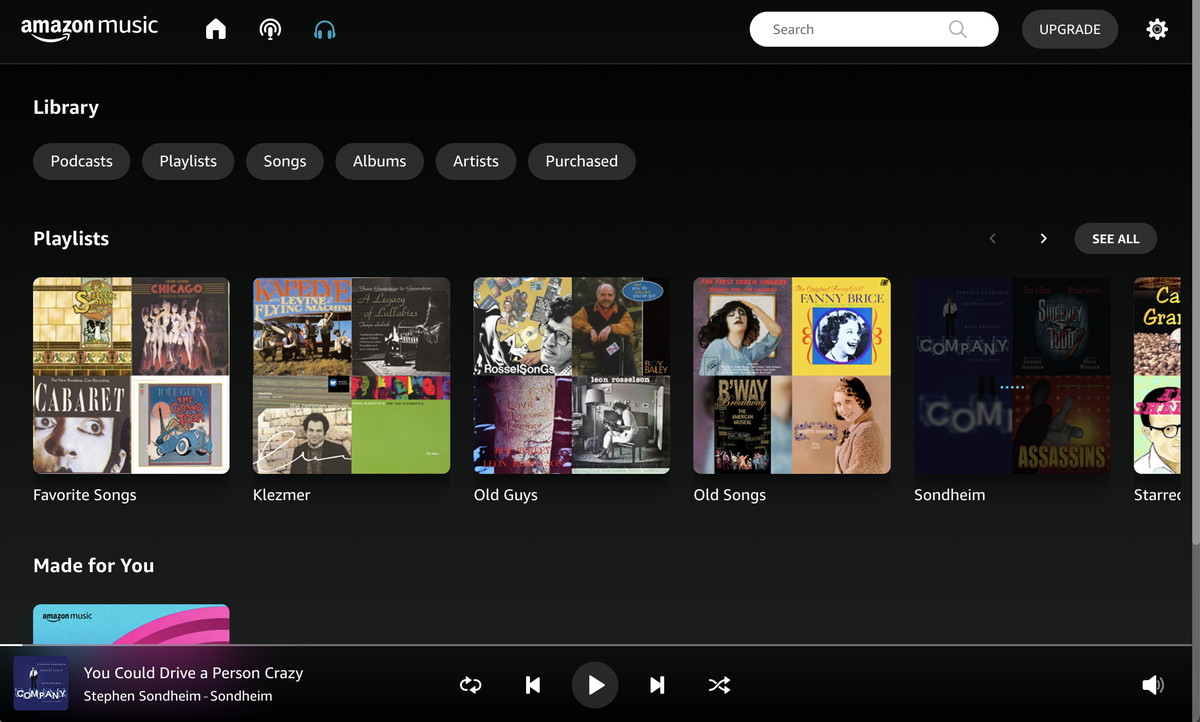Open the Favorite Songs playlist cover

[131, 375]
